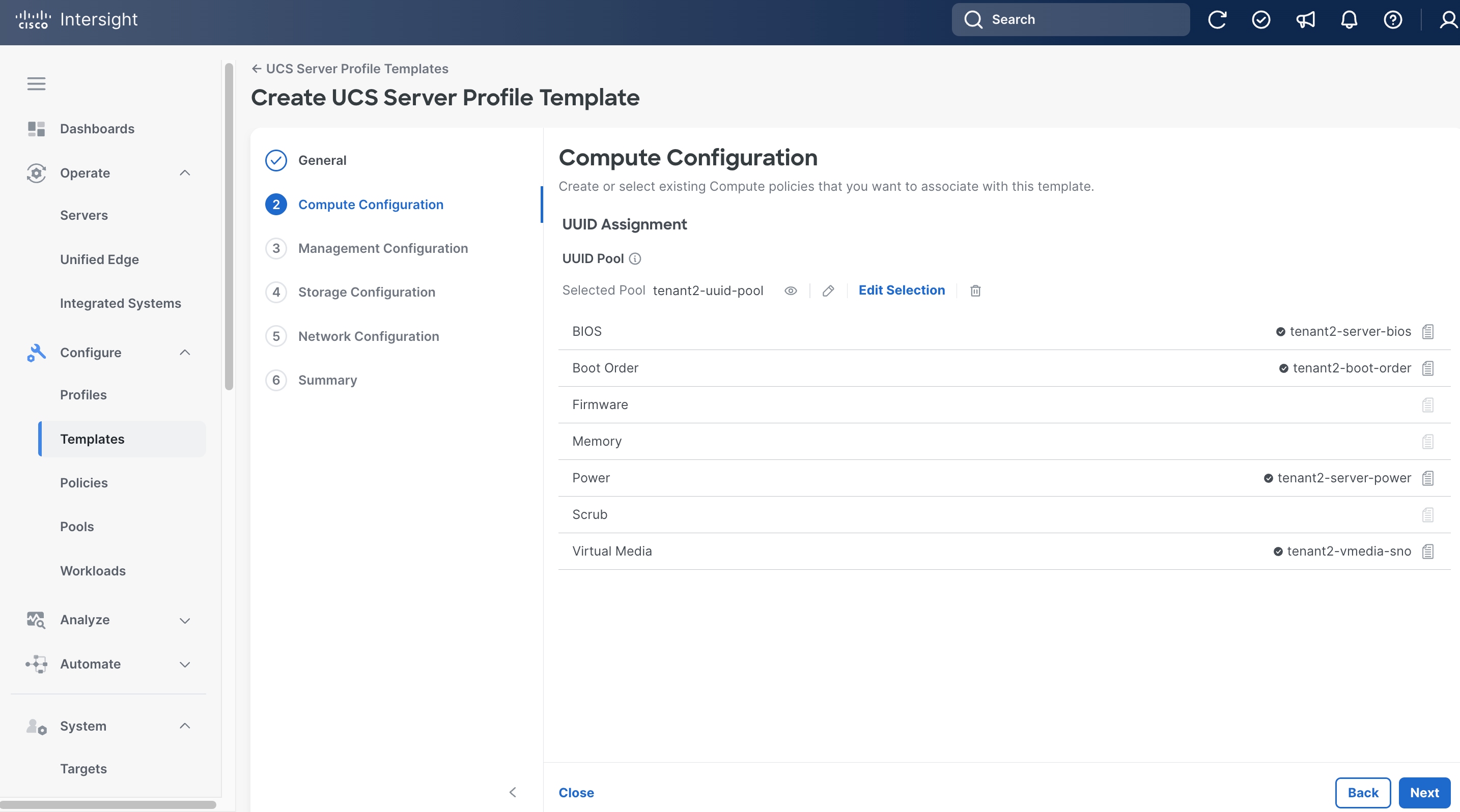Collapse the System section chevron
Viewport: 1460px width, 812px height.
(x=185, y=726)
